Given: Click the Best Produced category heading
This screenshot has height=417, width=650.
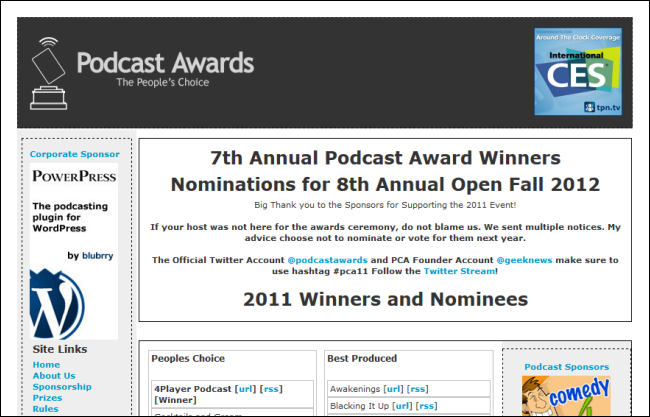Looking at the screenshot, I should coord(362,359).
